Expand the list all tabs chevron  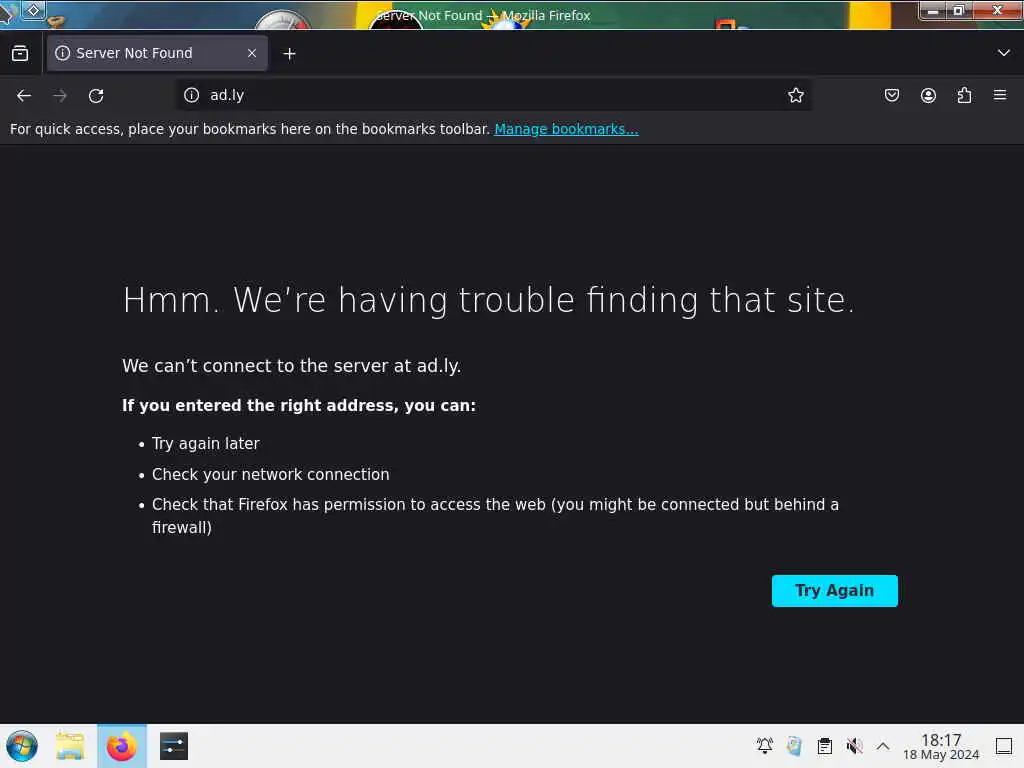point(1004,53)
